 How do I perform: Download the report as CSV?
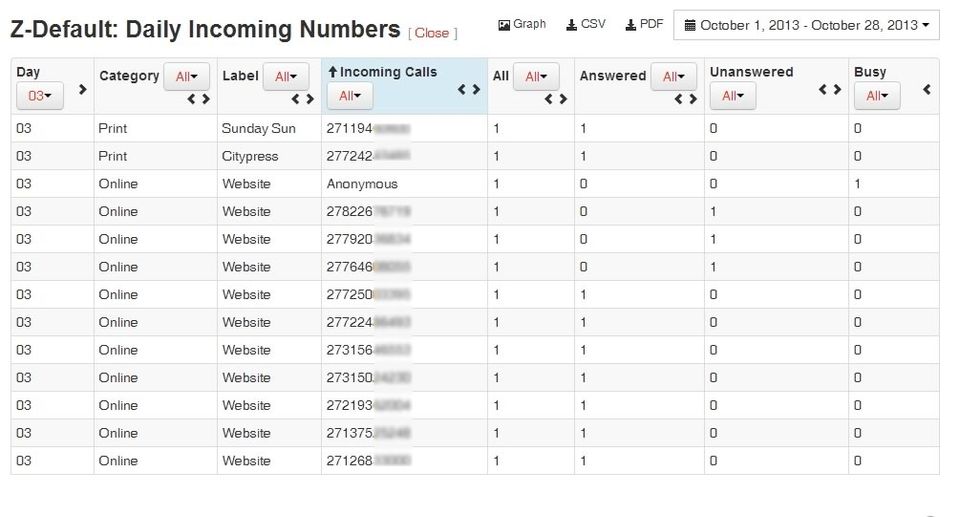585,25
